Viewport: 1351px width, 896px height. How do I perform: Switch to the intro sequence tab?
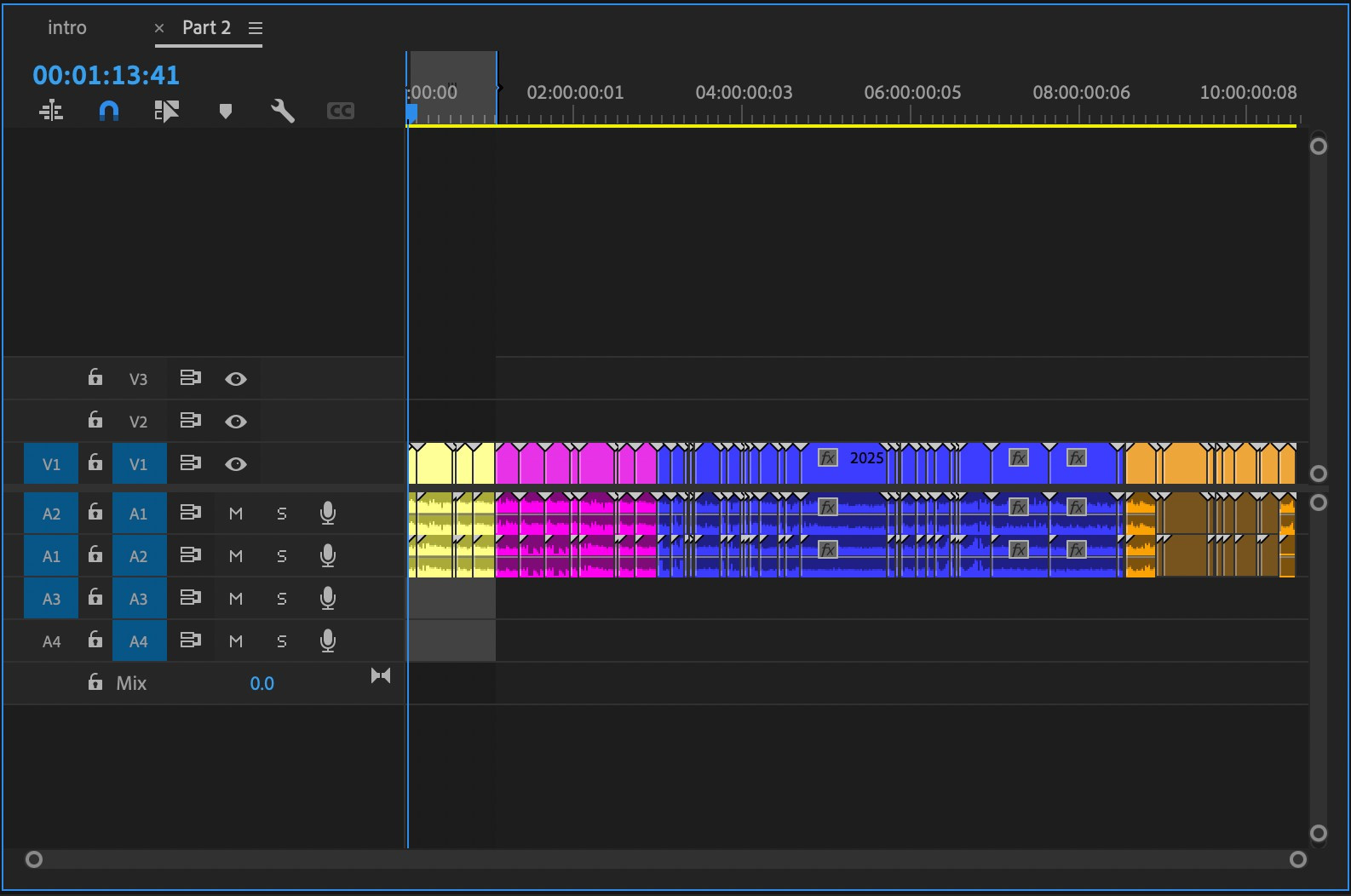(67, 27)
